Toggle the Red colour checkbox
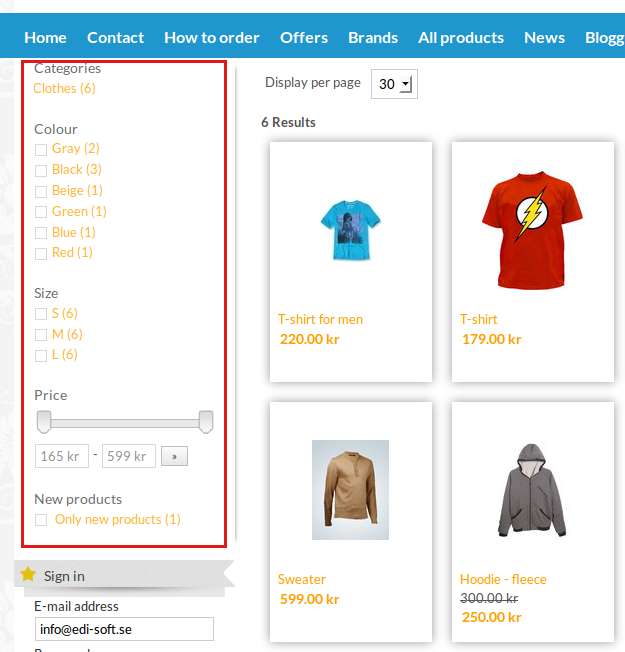The height and width of the screenshot is (652, 625). point(41,254)
